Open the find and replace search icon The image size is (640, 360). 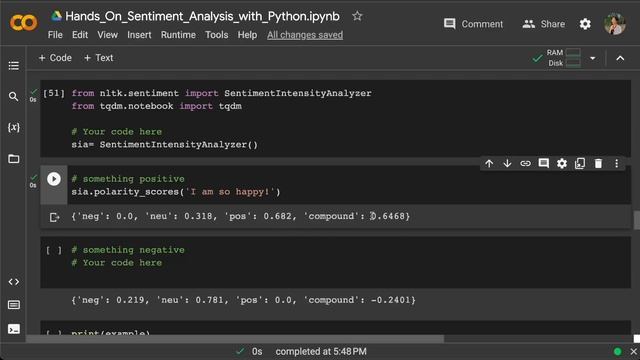pyautogui.click(x=13, y=96)
